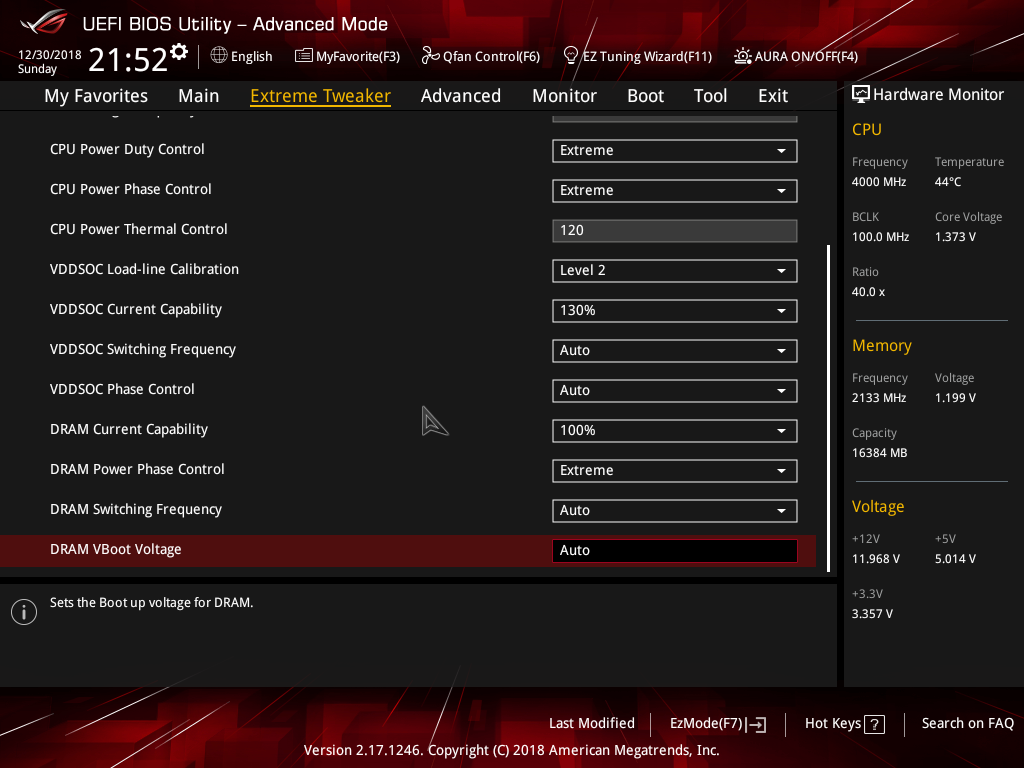Open the Monitor tab

coord(564,96)
